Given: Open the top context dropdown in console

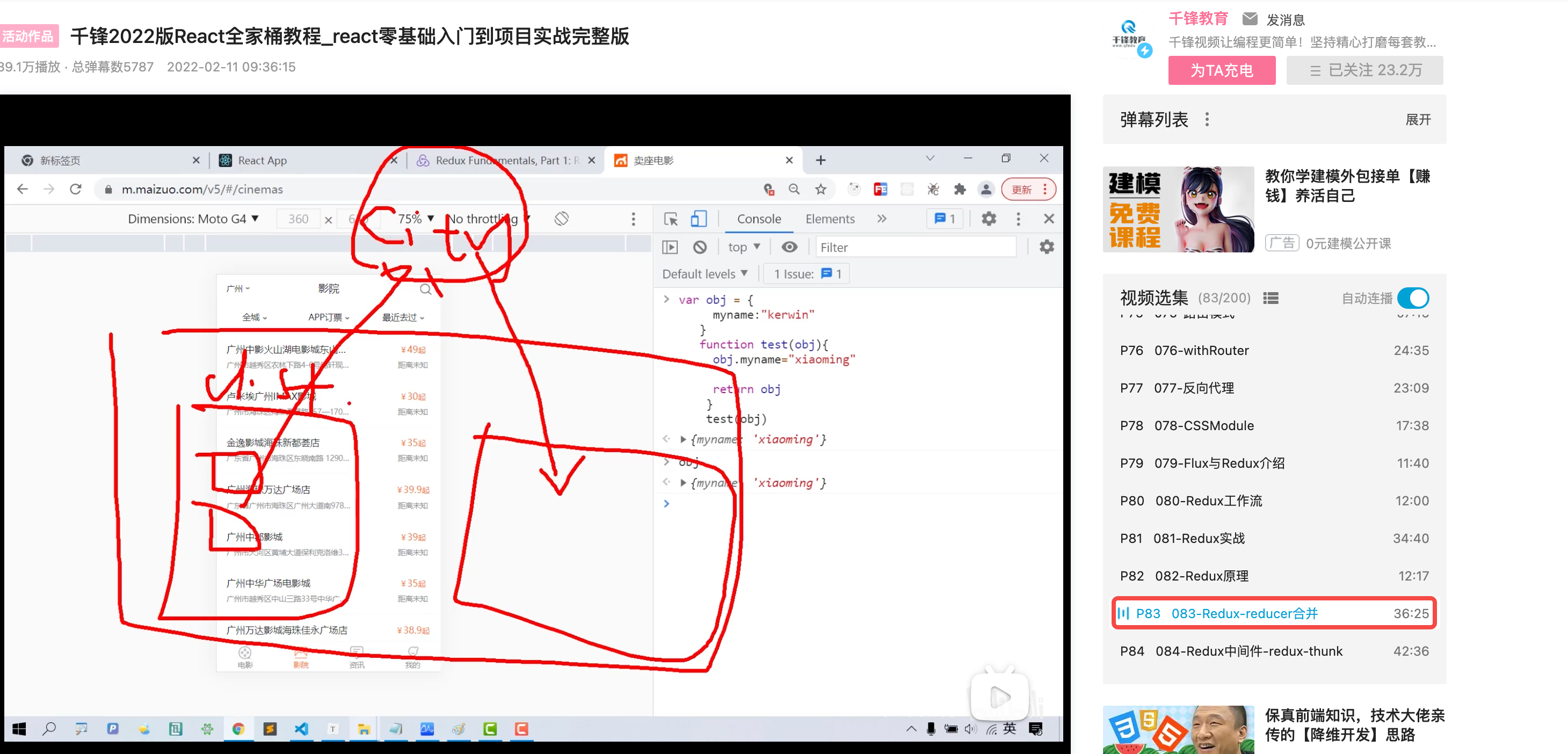Looking at the screenshot, I should (x=744, y=247).
